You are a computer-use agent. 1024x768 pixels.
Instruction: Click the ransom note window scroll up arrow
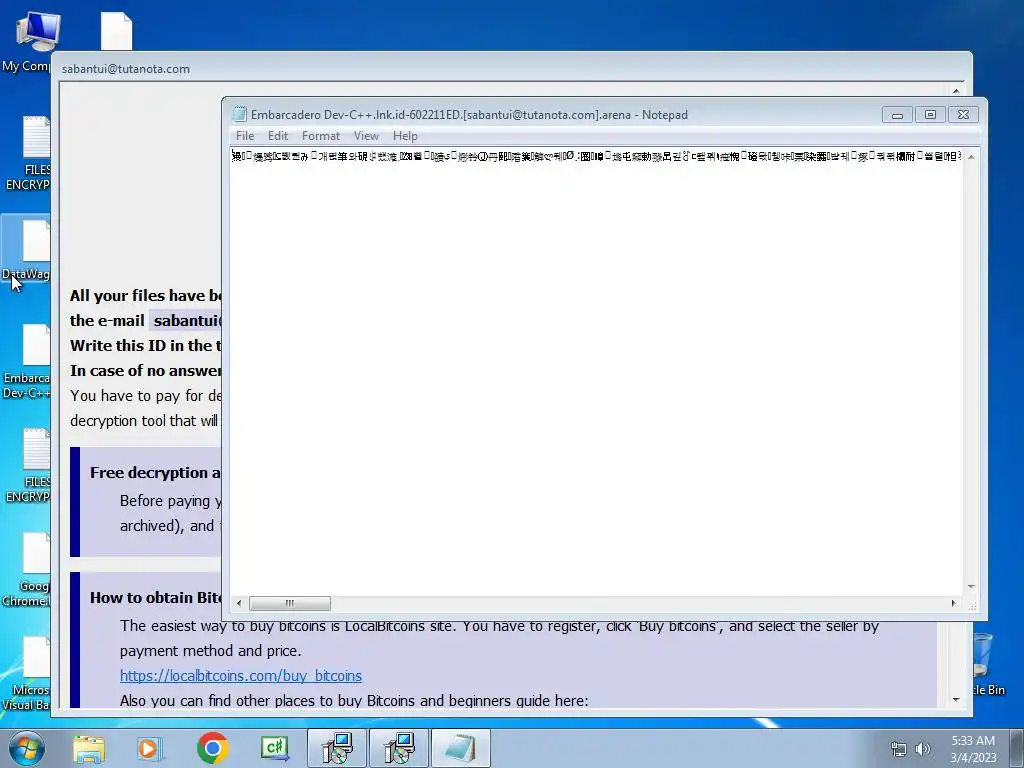(956, 91)
